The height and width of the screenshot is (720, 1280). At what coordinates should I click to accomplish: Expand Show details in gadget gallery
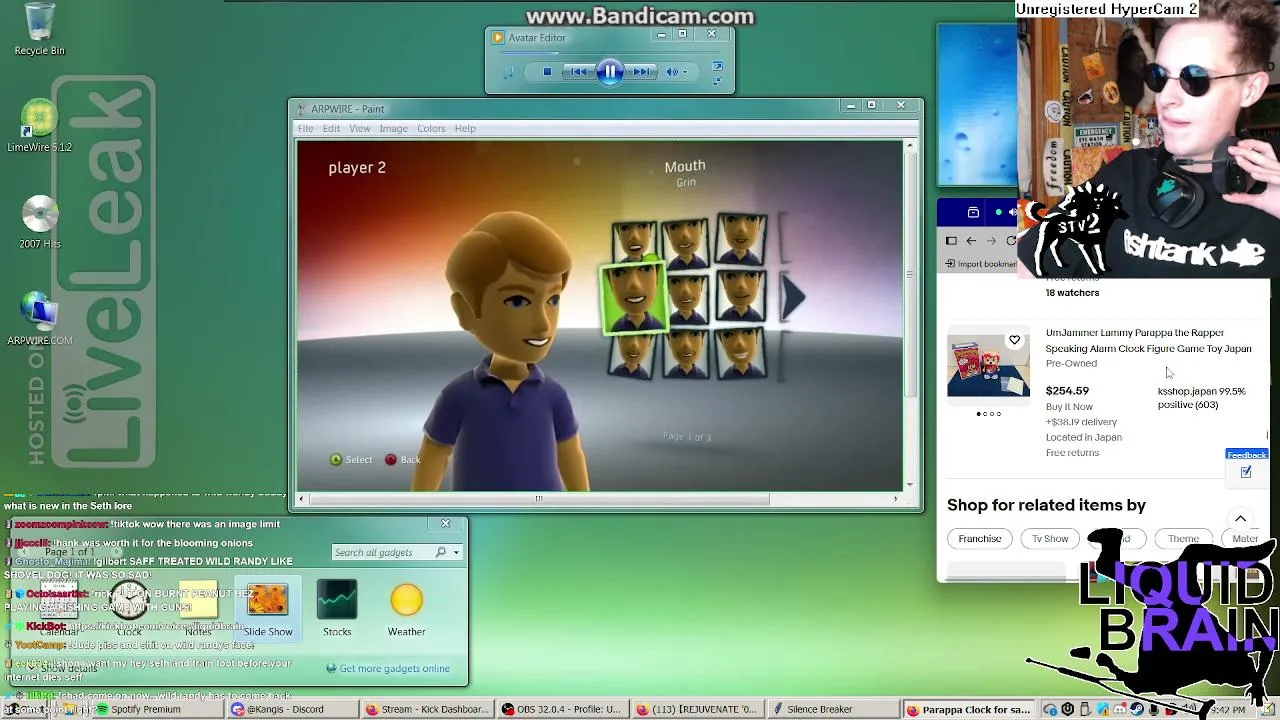(x=62, y=668)
